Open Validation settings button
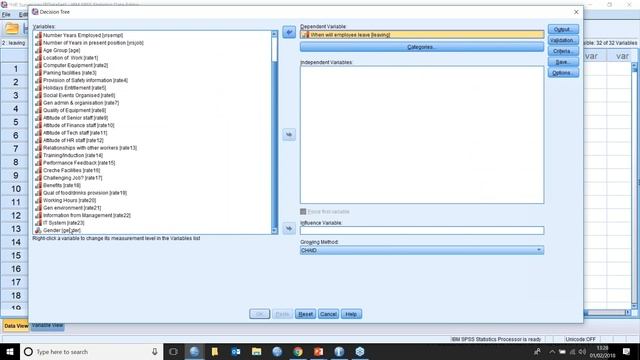This screenshot has height=360, width=640. pyautogui.click(x=563, y=40)
